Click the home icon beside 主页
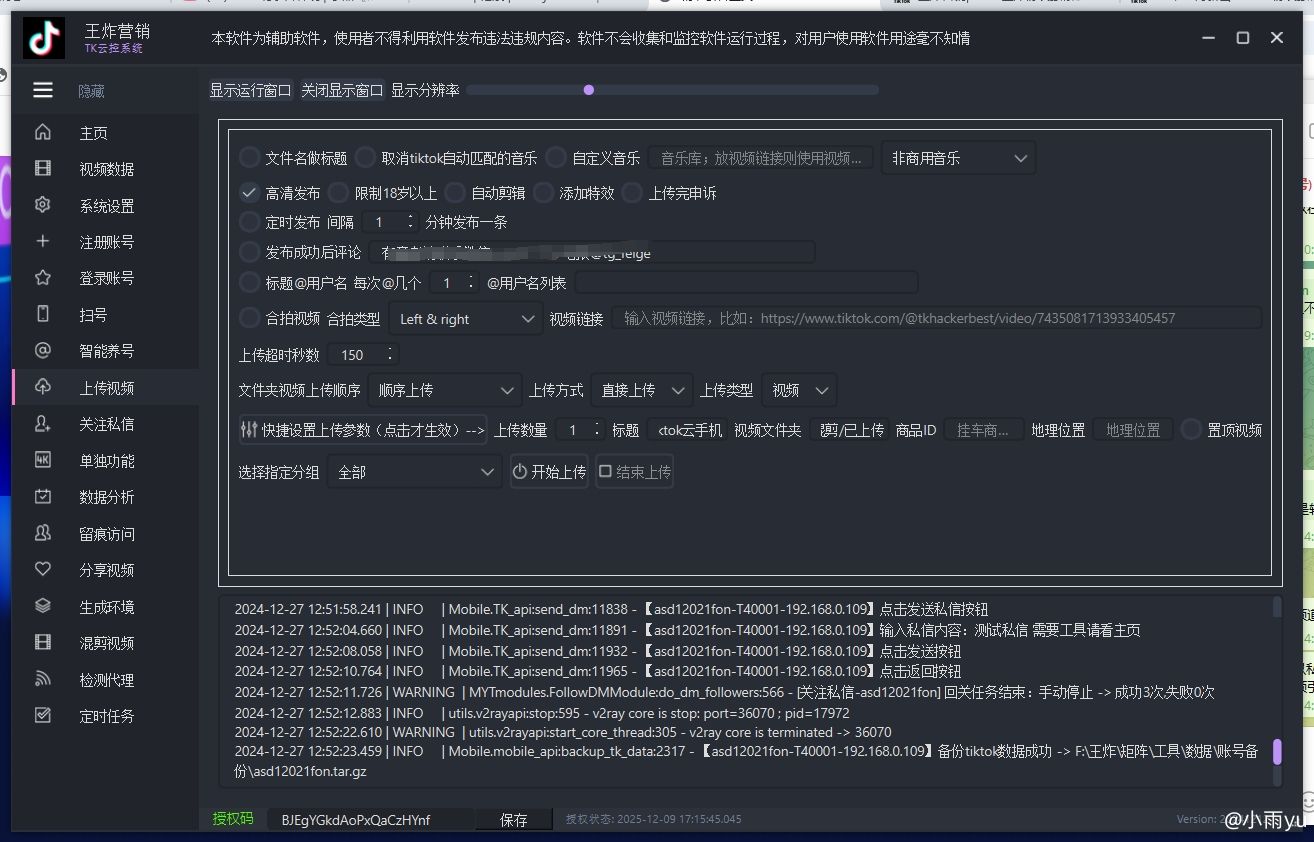The image size is (1314, 842). (x=43, y=133)
